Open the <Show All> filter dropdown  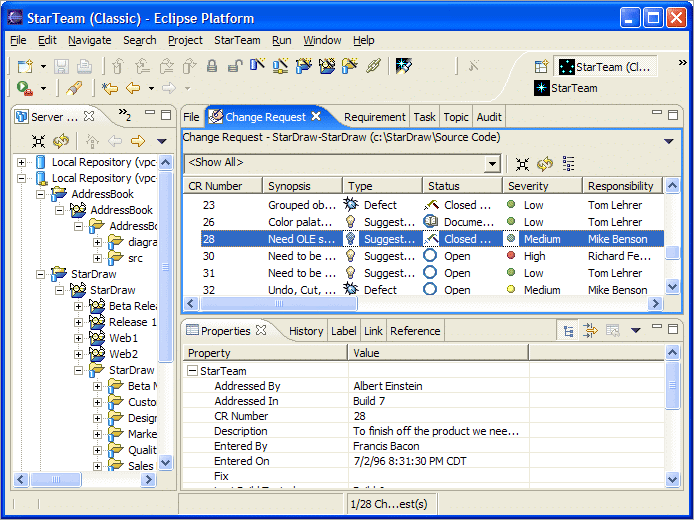pyautogui.click(x=492, y=164)
